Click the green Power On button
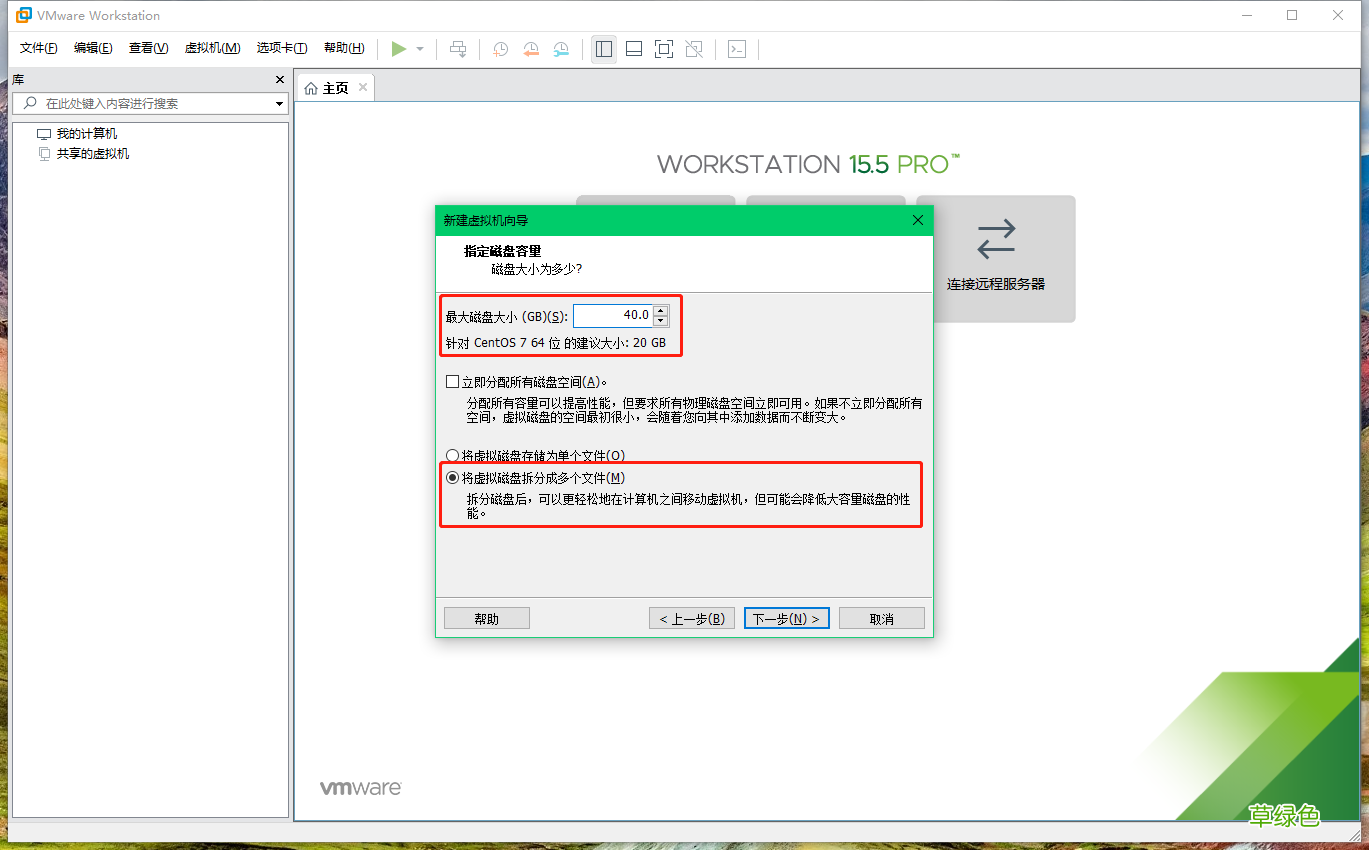This screenshot has width=1369, height=850. 398,48
